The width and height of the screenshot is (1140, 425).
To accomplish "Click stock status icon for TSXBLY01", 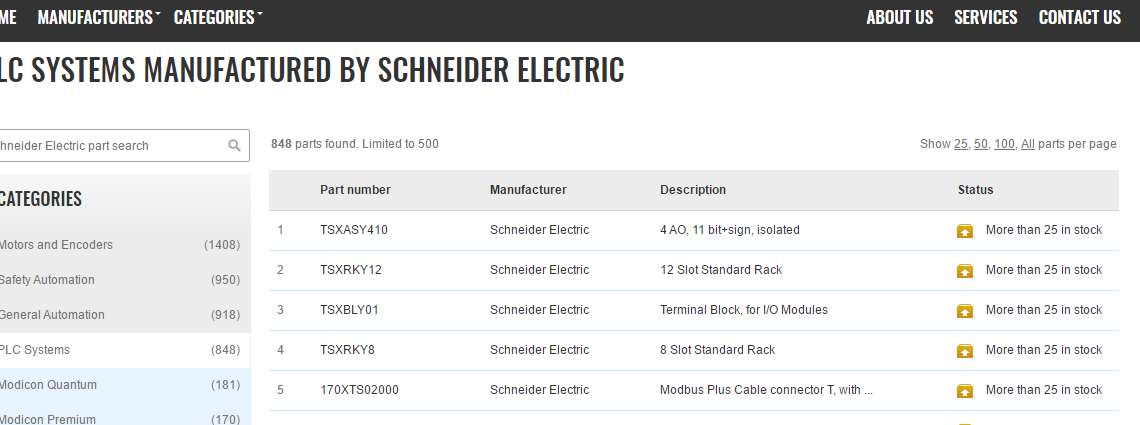I will [965, 311].
